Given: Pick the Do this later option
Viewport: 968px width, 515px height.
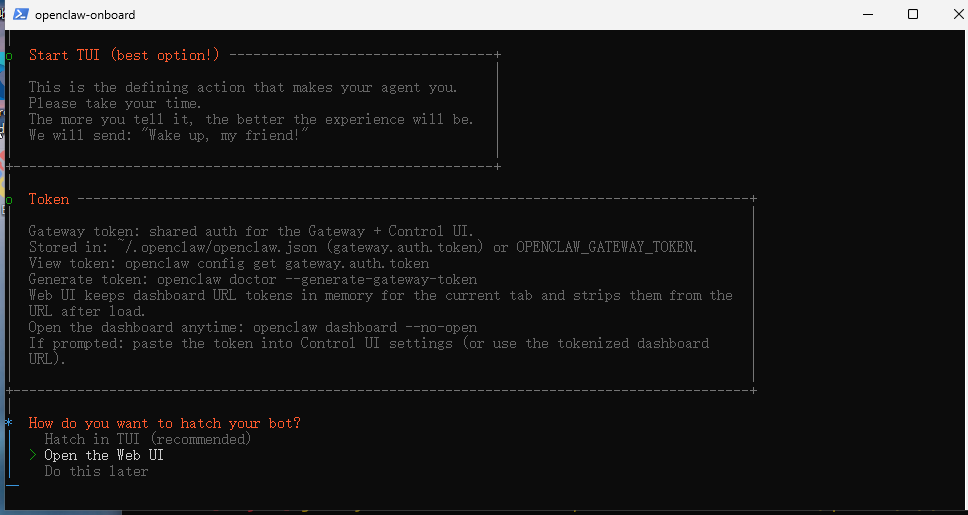Looking at the screenshot, I should coord(96,471).
